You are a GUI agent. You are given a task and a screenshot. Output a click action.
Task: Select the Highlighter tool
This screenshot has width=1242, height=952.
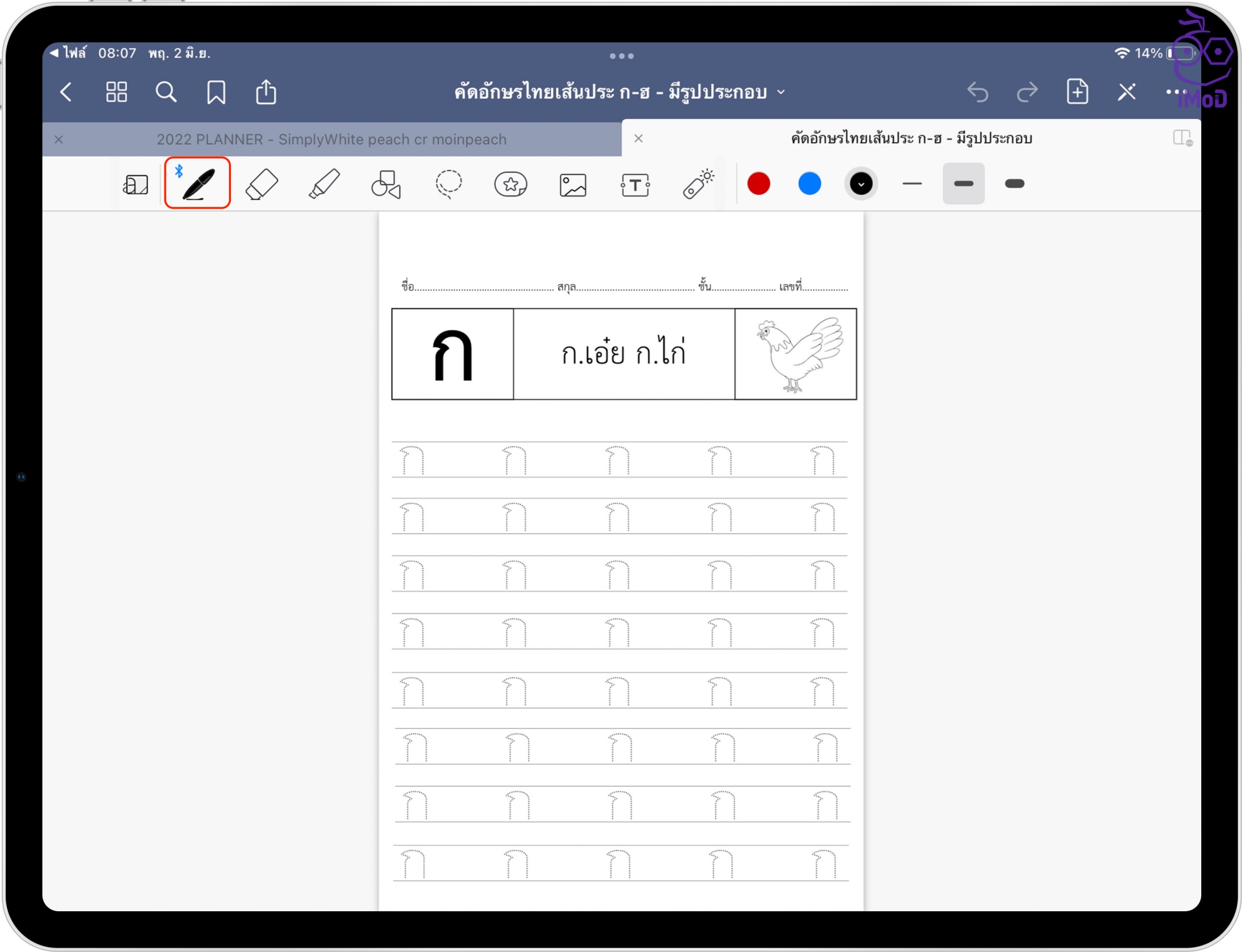point(324,184)
